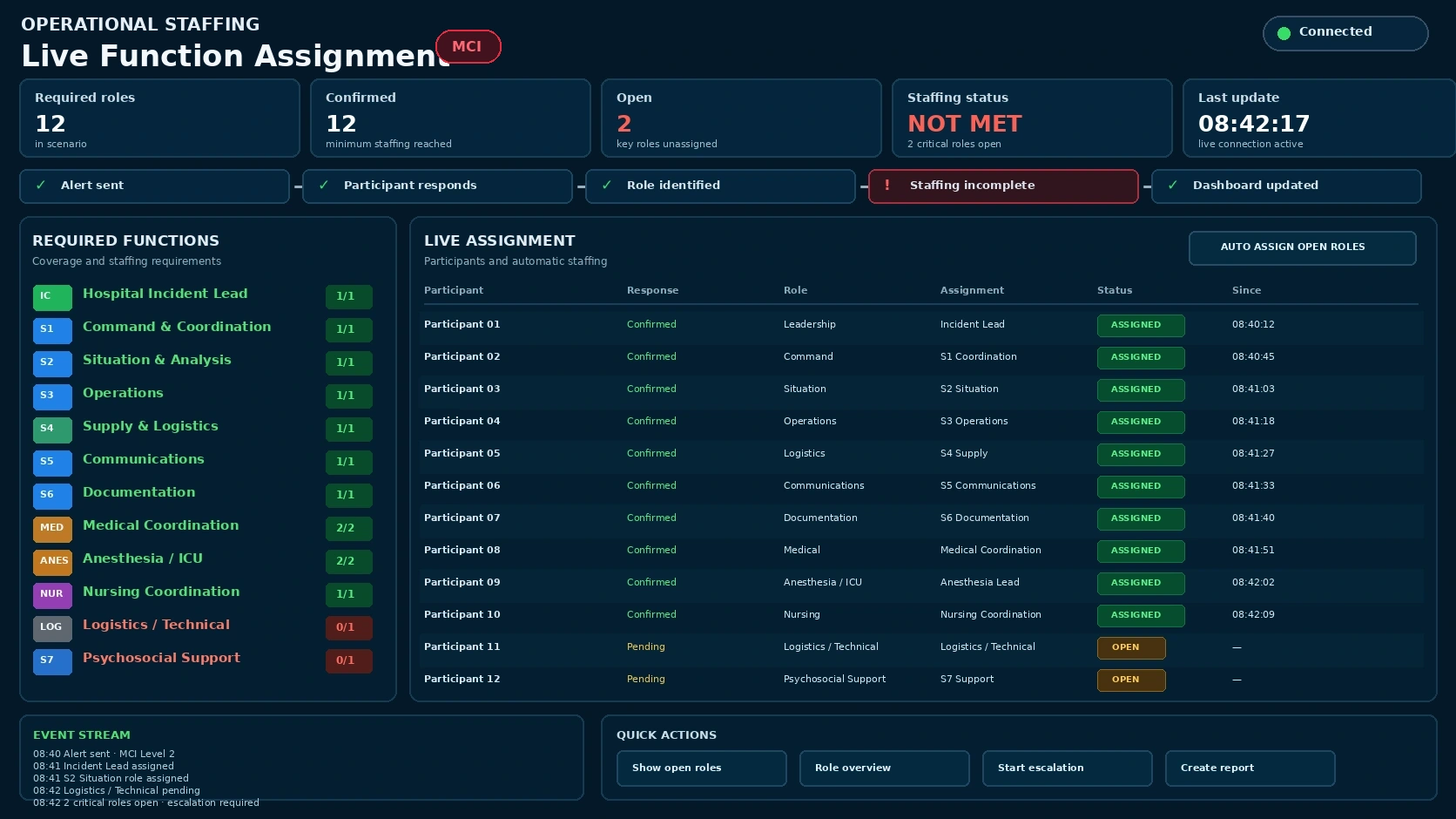Click Start escalation button
This screenshot has height=819, width=1456.
coord(1067,768)
